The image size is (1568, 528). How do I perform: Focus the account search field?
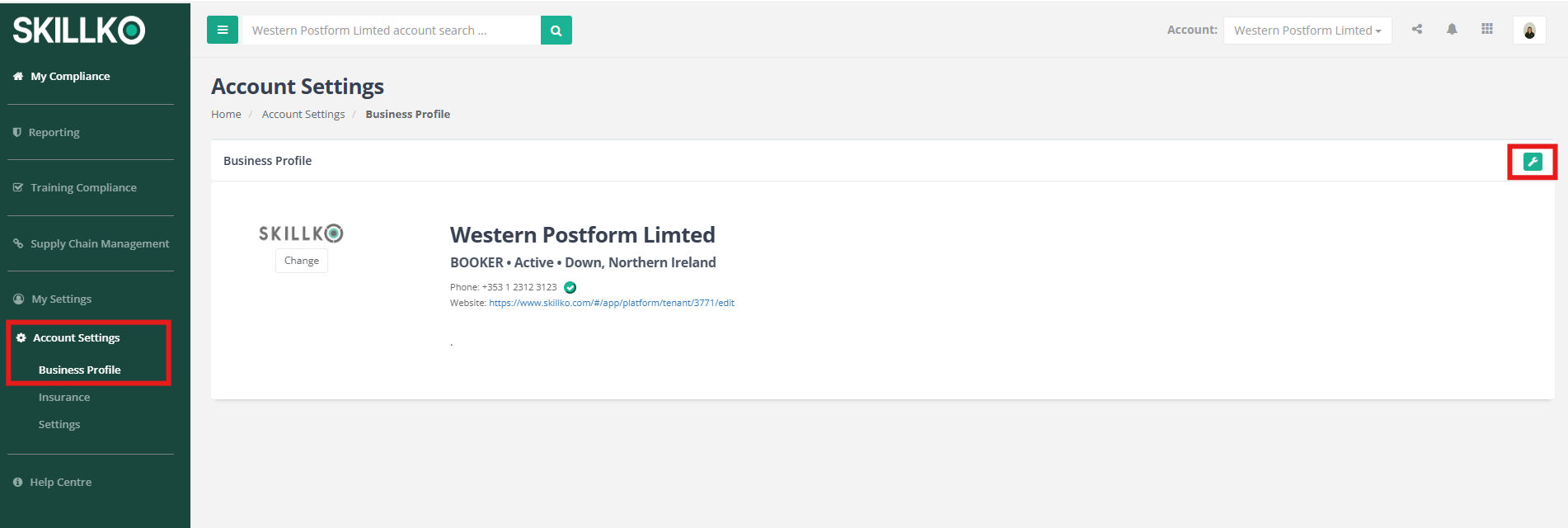pos(391,31)
